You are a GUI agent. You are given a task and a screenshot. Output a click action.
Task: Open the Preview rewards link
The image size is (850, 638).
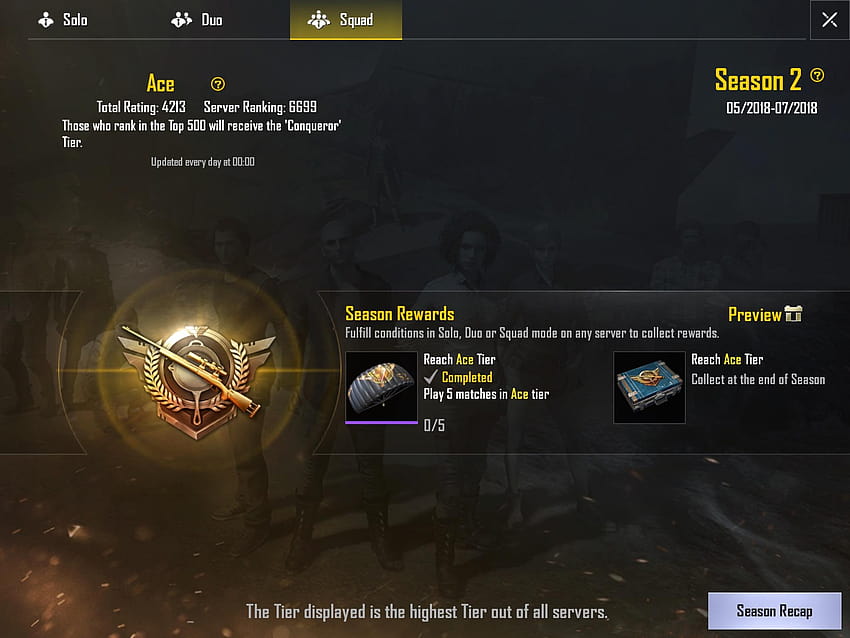click(x=754, y=314)
